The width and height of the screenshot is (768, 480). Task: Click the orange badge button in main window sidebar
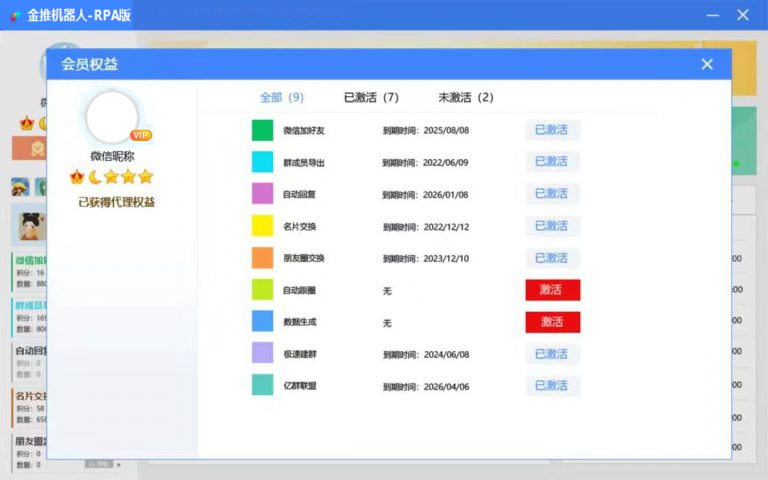(29, 148)
